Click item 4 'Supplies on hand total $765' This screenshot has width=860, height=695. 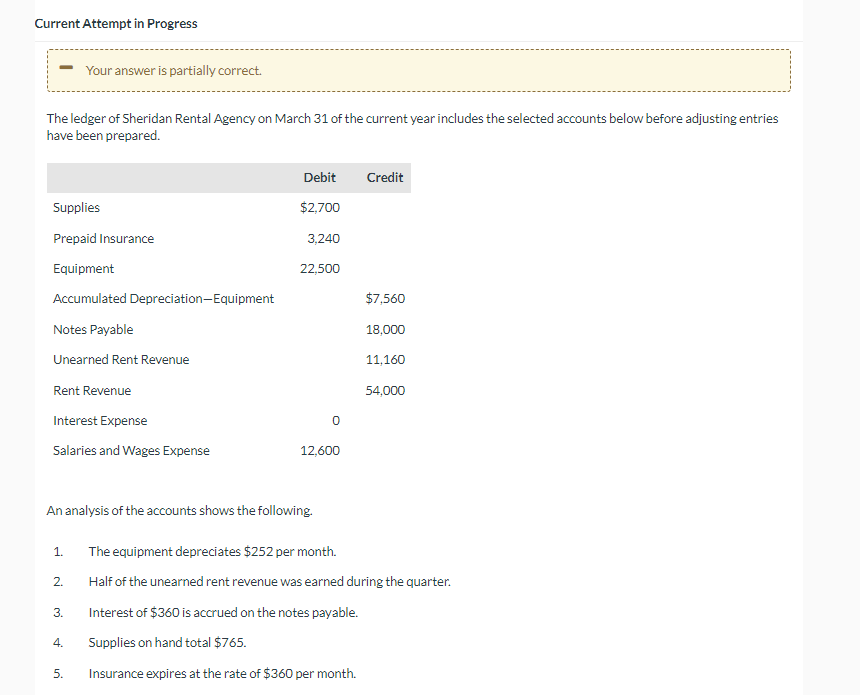(x=167, y=643)
